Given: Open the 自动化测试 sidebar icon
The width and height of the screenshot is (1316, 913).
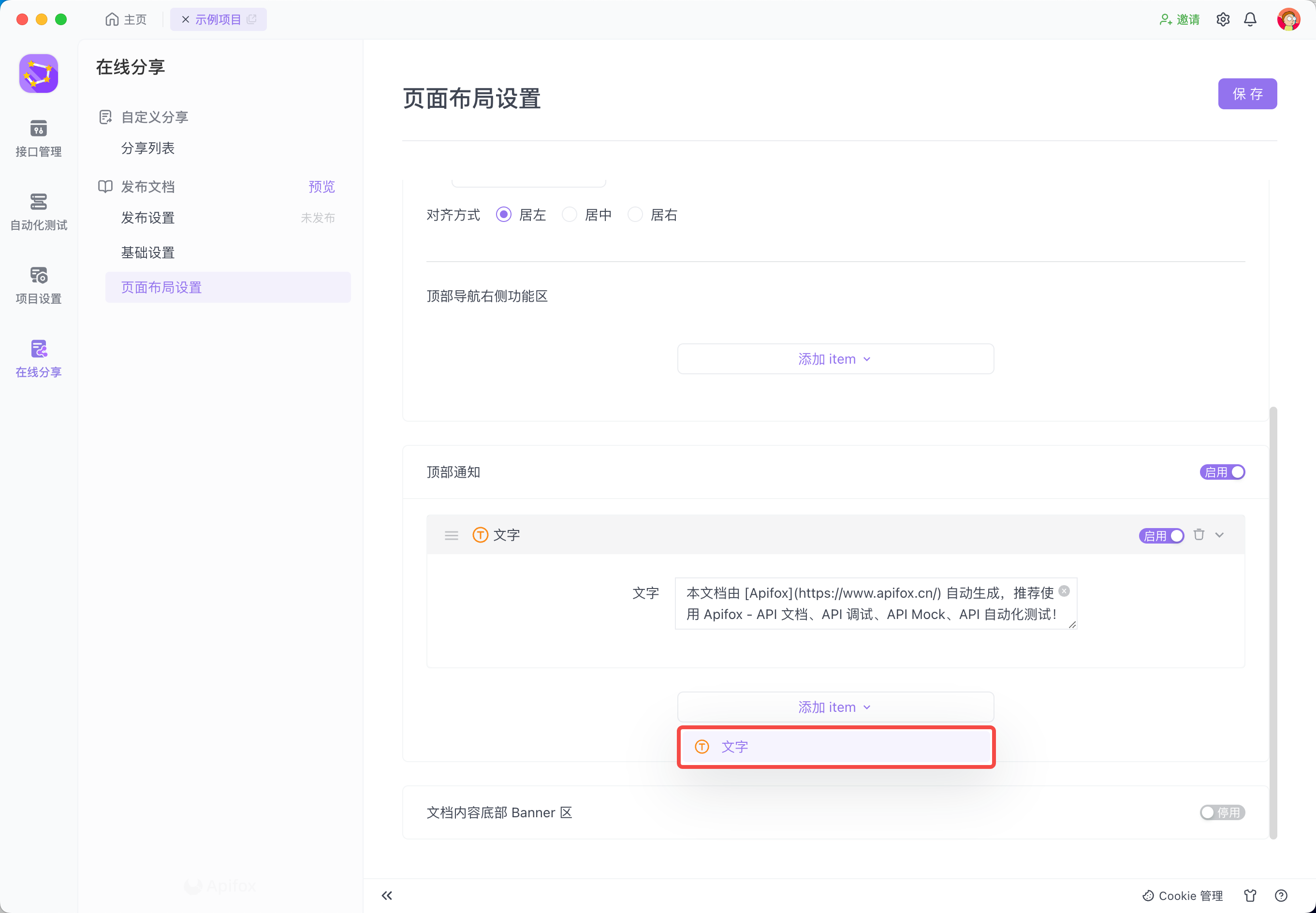Looking at the screenshot, I should click(38, 211).
